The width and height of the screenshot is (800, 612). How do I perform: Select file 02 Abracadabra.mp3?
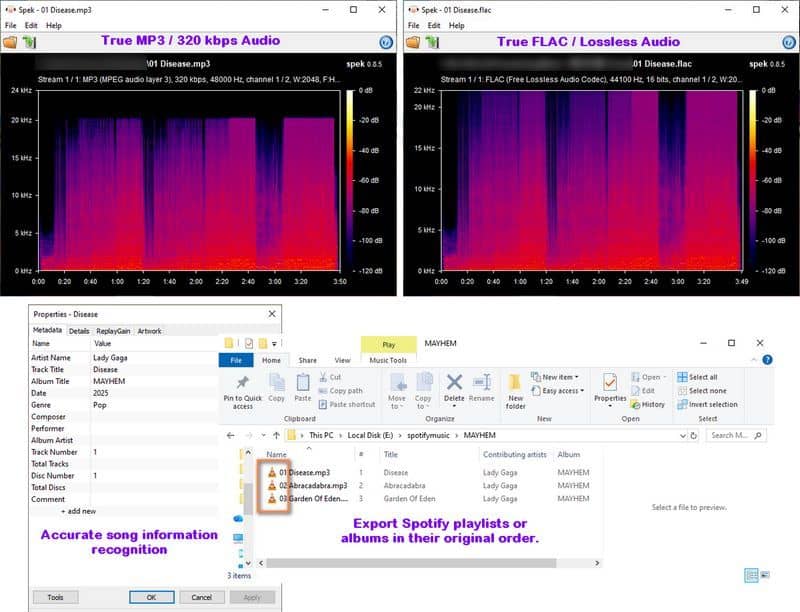coord(308,486)
